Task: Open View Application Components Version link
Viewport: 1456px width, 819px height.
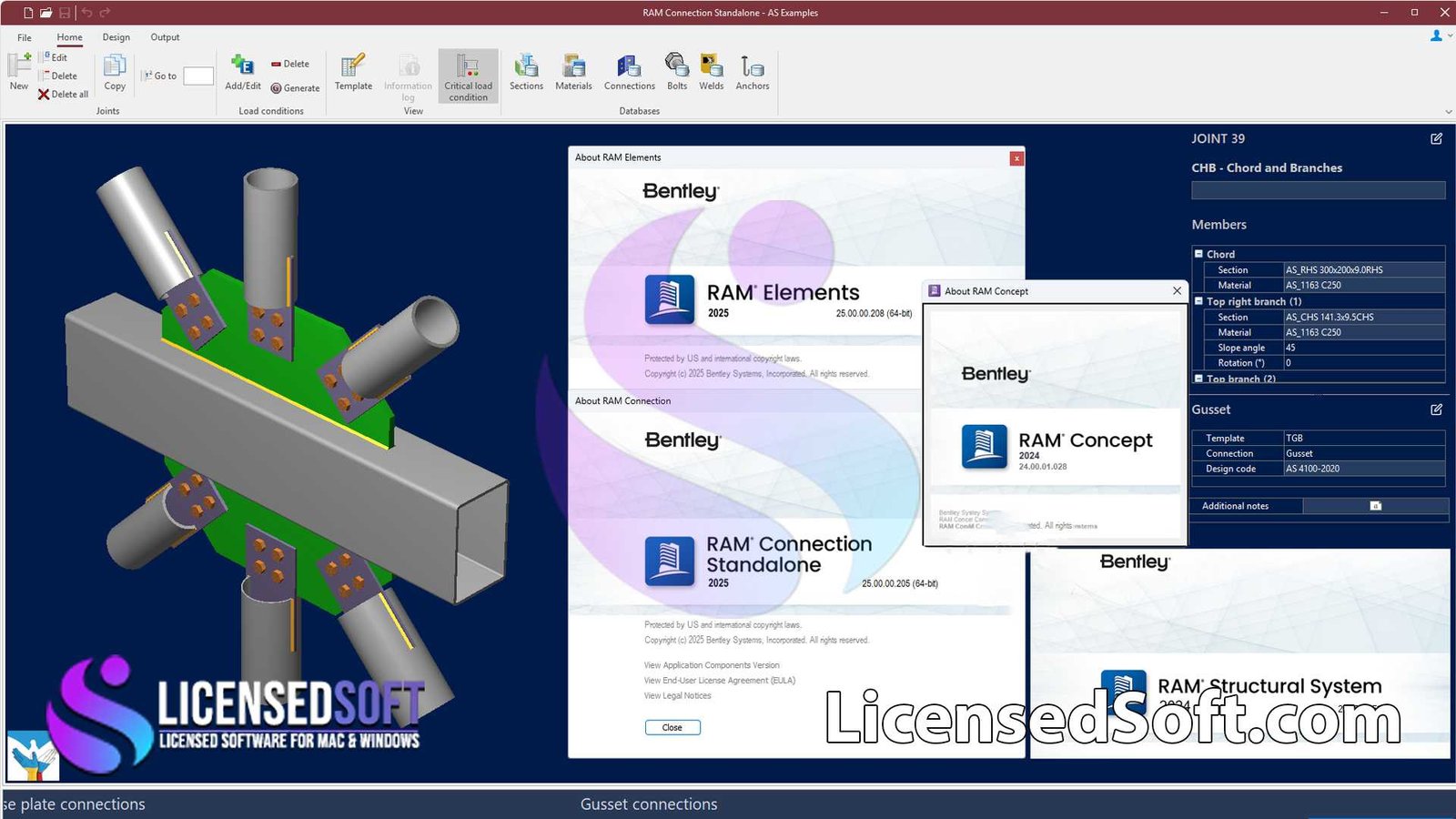Action: (712, 665)
